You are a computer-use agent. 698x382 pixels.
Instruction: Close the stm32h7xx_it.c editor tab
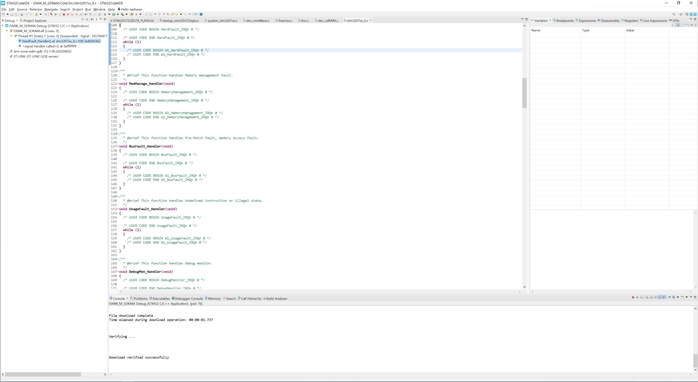click(x=370, y=20)
